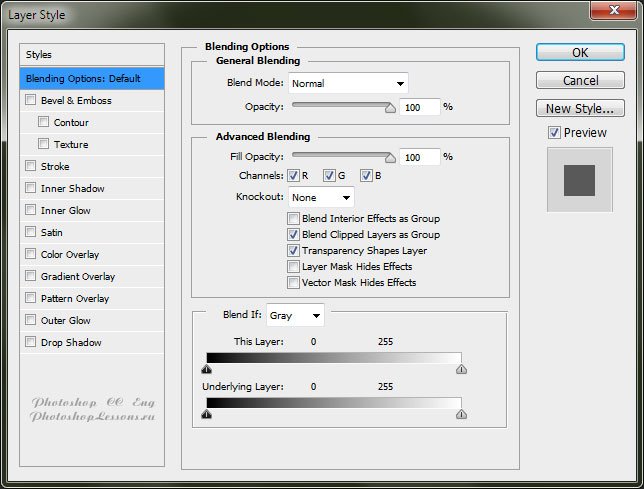Select Blending Options: Default in Styles list

[x=92, y=78]
